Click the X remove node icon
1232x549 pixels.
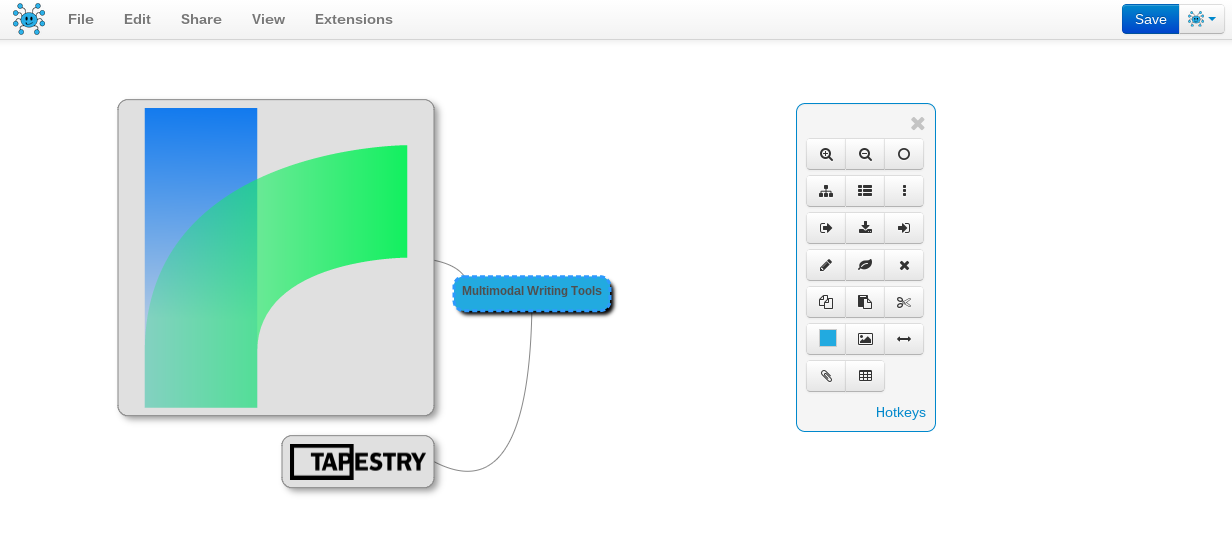904,265
